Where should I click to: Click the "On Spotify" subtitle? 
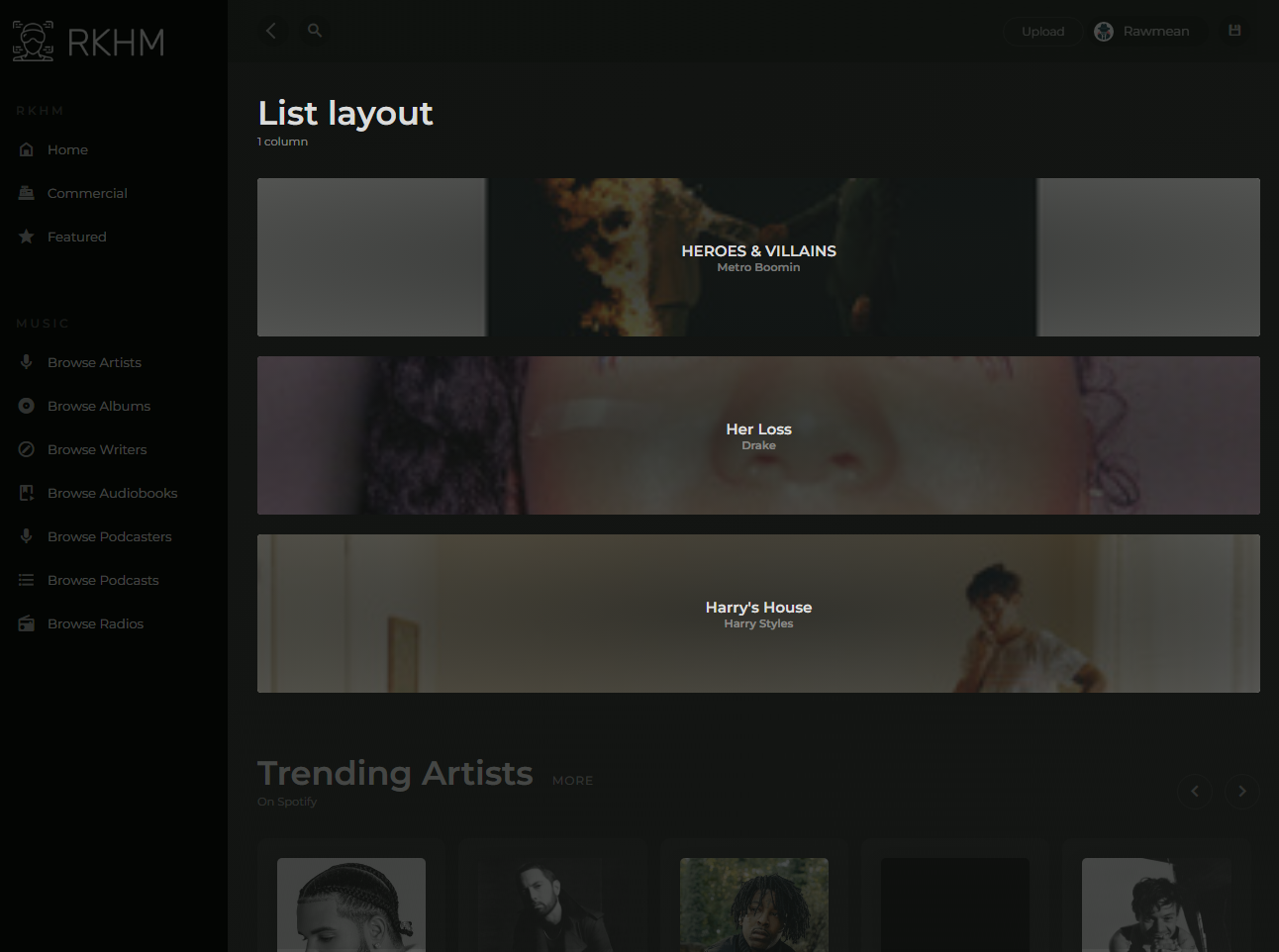pos(287,802)
